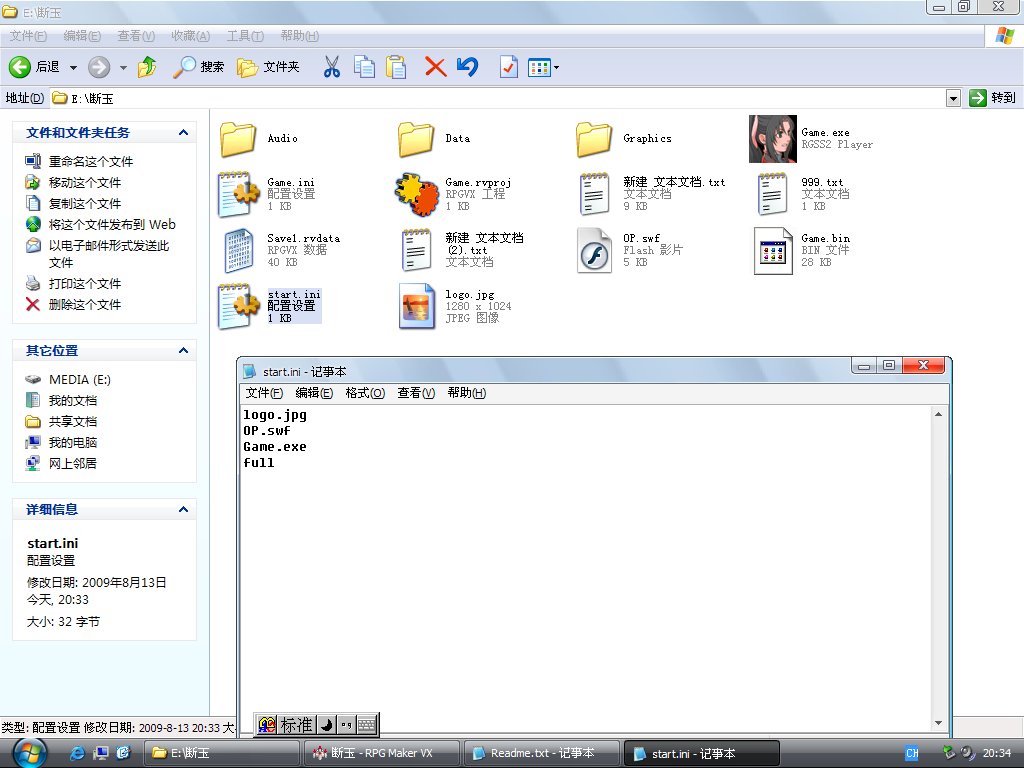Collapse the 其它位置 panel
1024x768 pixels.
coord(184,351)
